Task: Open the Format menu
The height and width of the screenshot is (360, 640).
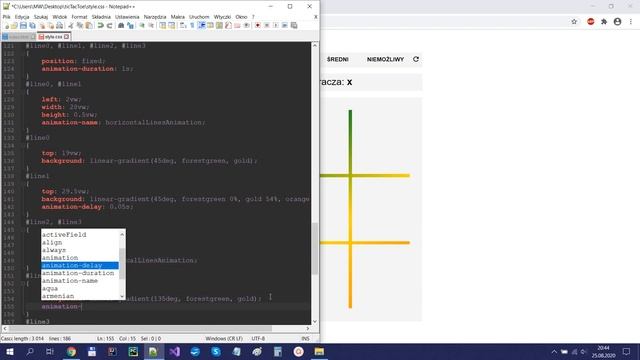Action: [x=79, y=17]
